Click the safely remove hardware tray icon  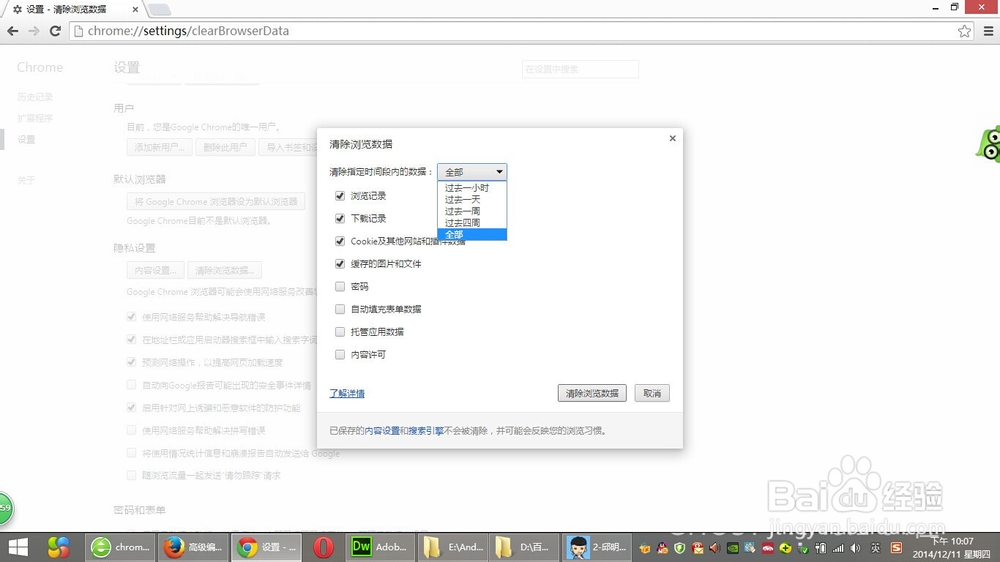[x=803, y=548]
